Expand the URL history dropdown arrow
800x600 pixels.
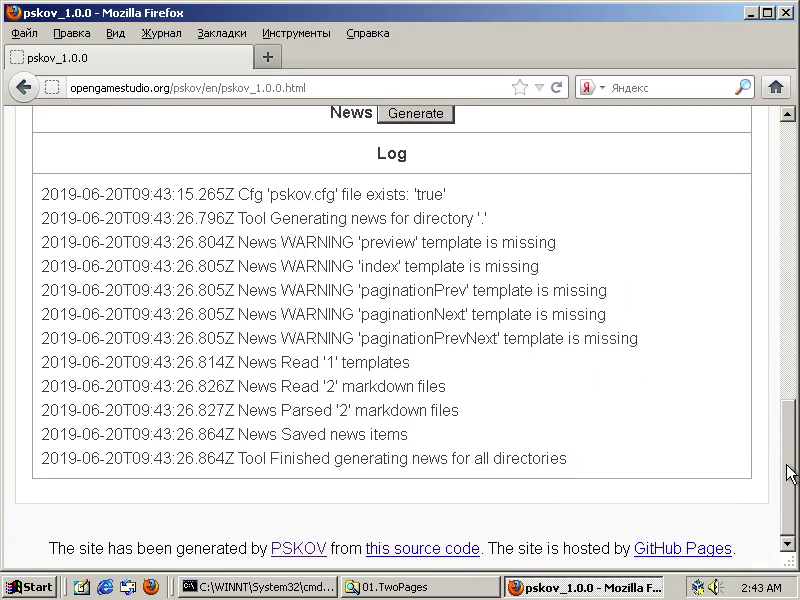point(539,87)
